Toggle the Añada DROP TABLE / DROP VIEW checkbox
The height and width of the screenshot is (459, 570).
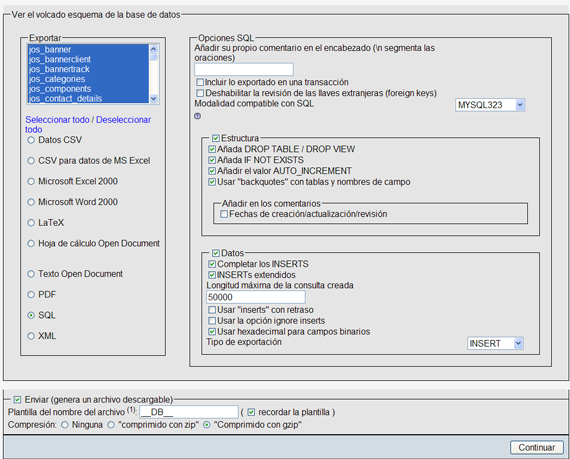212,149
